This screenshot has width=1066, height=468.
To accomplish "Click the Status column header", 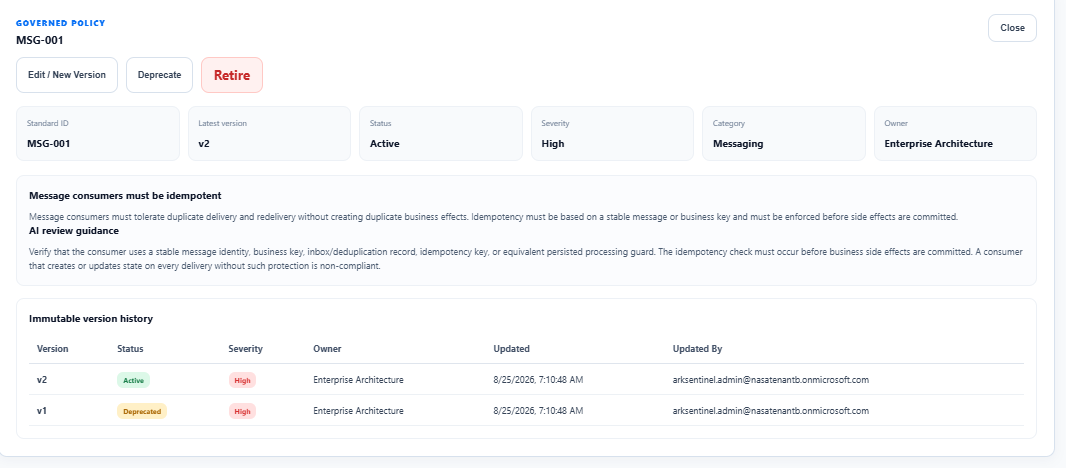I will click(x=130, y=349).
